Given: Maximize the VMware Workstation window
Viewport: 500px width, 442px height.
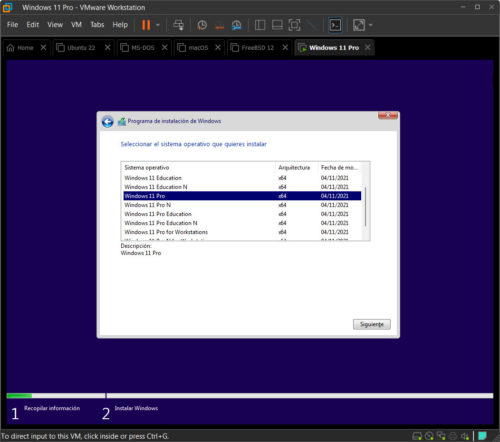Looking at the screenshot, I should [x=477, y=7].
